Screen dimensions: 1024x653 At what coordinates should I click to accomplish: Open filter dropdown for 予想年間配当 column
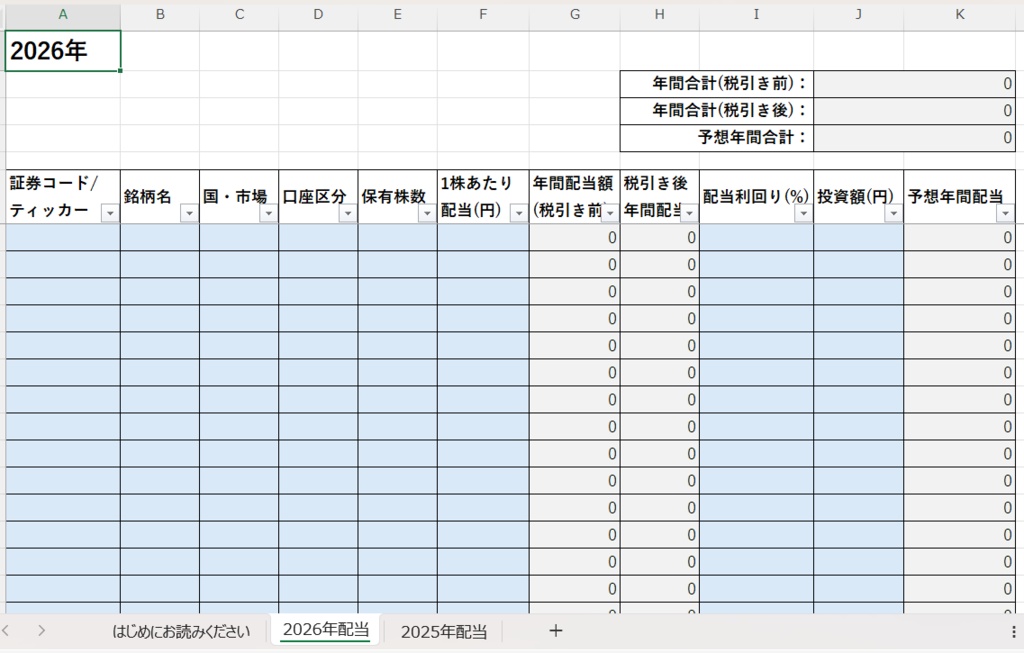coord(1005,214)
